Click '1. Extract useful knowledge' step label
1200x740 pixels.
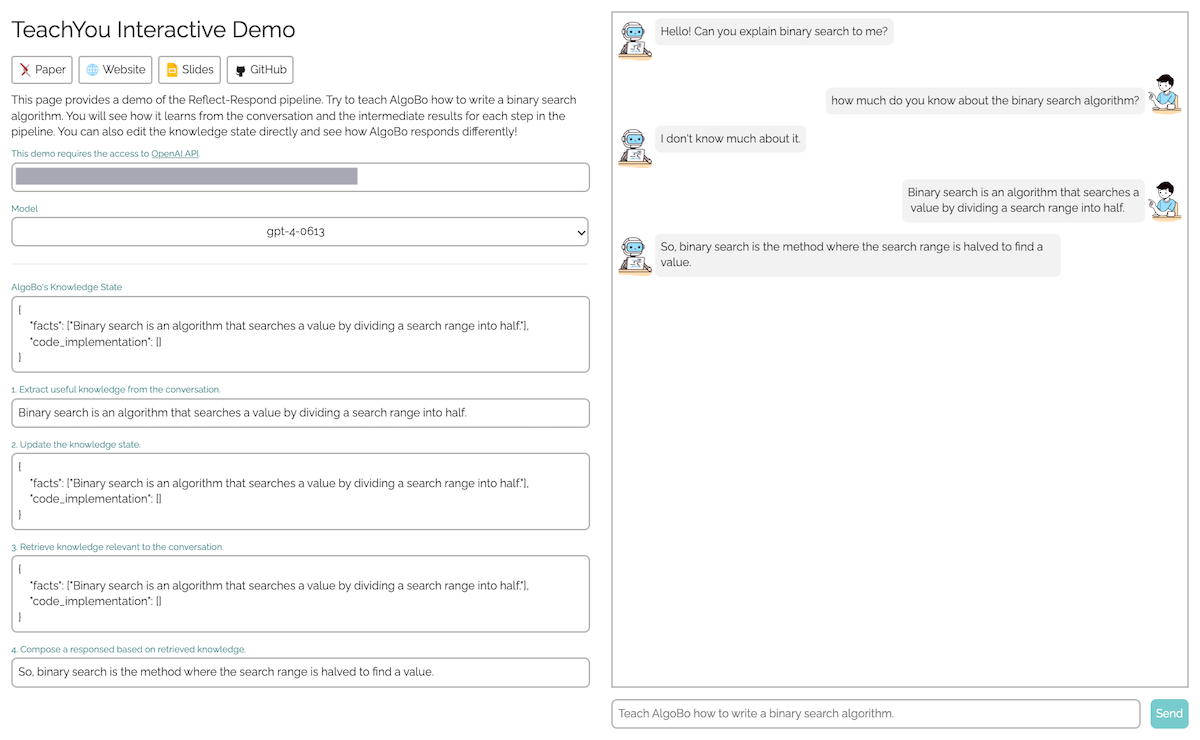point(116,389)
